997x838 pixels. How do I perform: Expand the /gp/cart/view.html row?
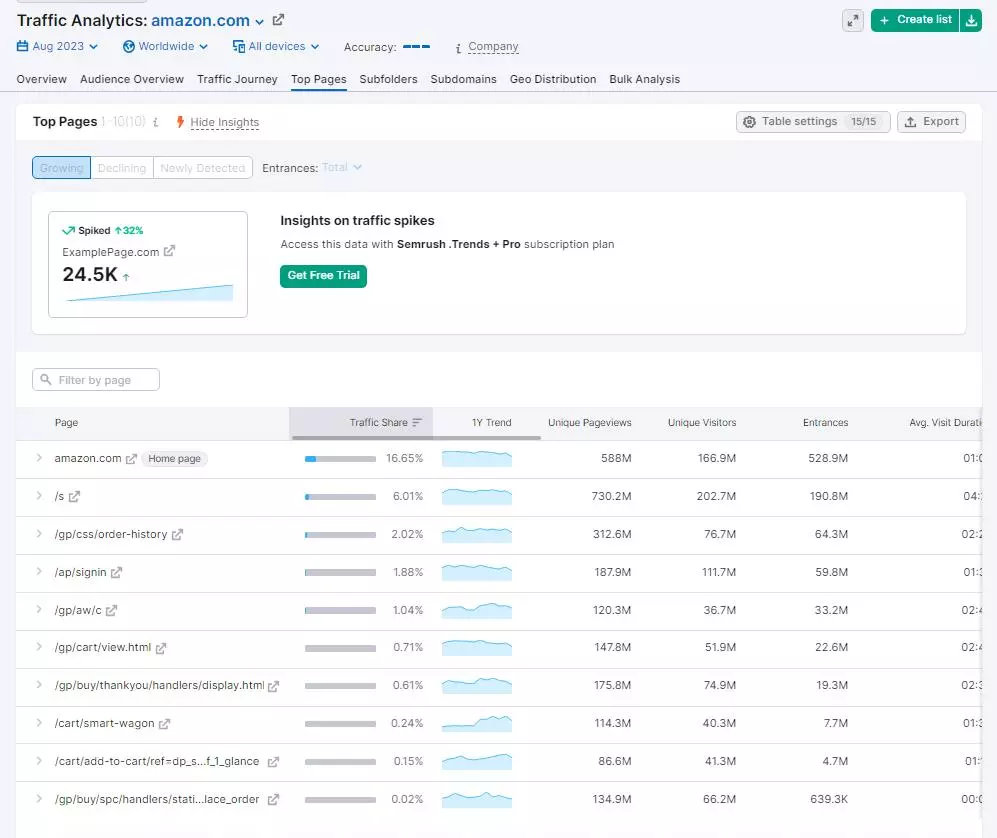39,647
